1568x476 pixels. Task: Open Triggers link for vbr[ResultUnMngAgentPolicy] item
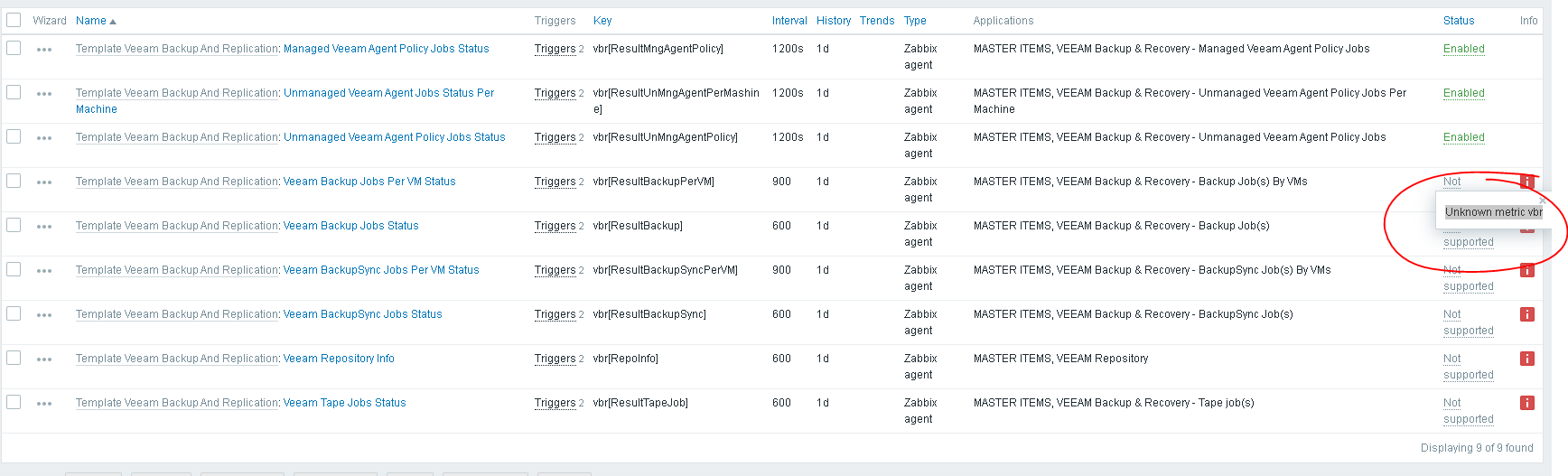555,137
